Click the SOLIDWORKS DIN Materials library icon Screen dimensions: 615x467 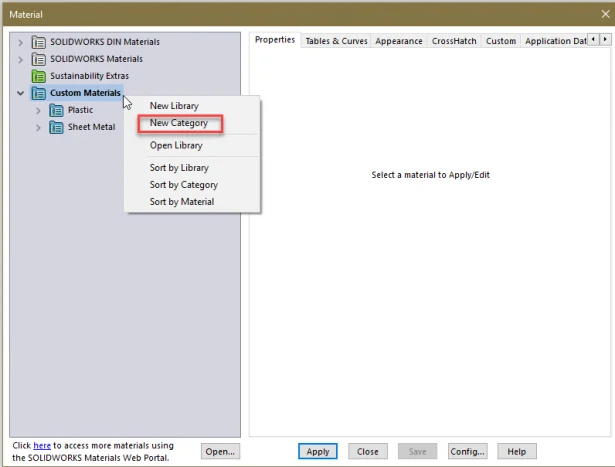[x=39, y=42]
